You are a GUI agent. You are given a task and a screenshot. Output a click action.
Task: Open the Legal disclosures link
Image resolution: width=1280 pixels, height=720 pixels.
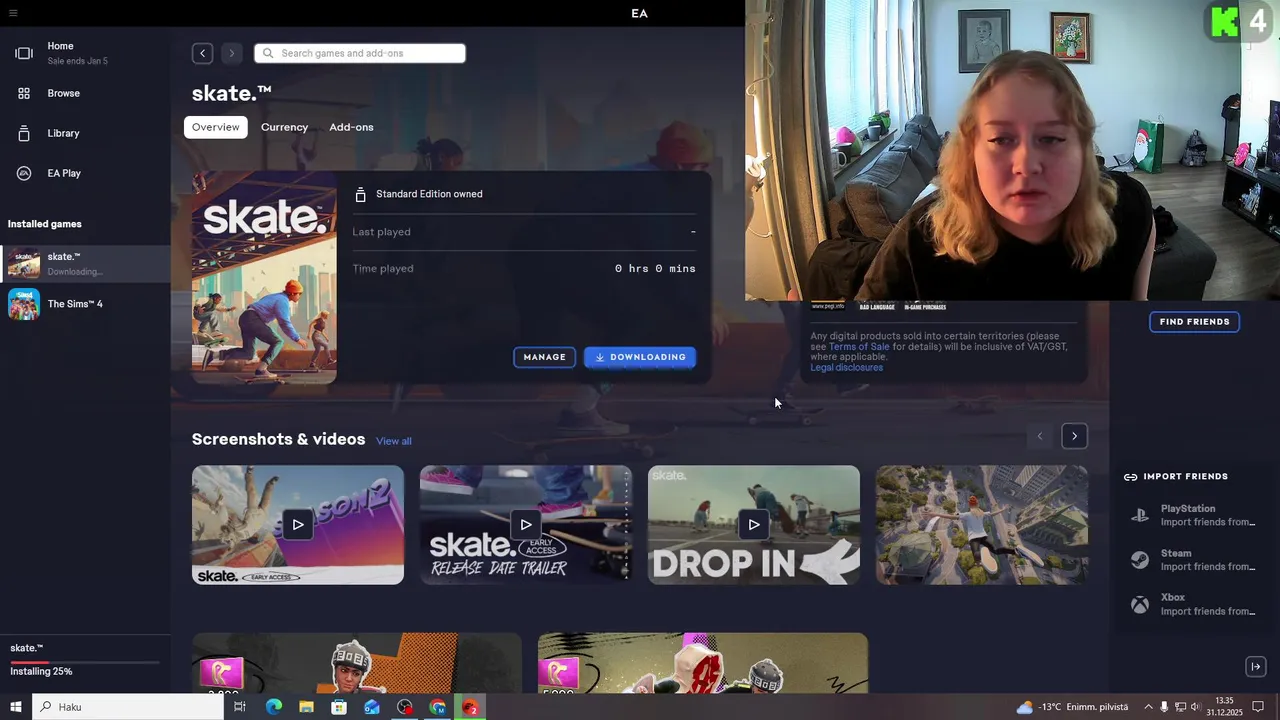pyautogui.click(x=846, y=368)
